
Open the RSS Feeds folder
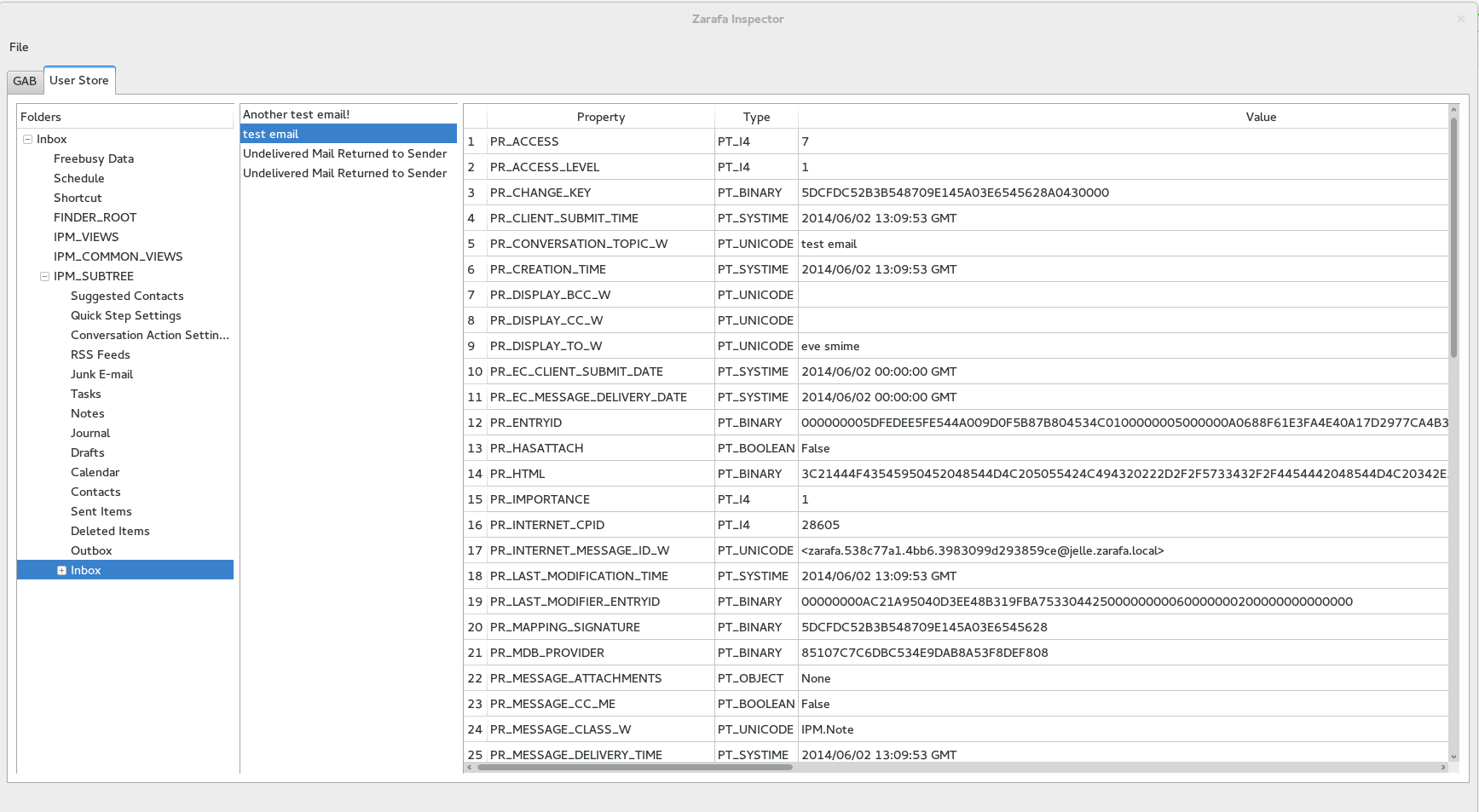coord(101,354)
